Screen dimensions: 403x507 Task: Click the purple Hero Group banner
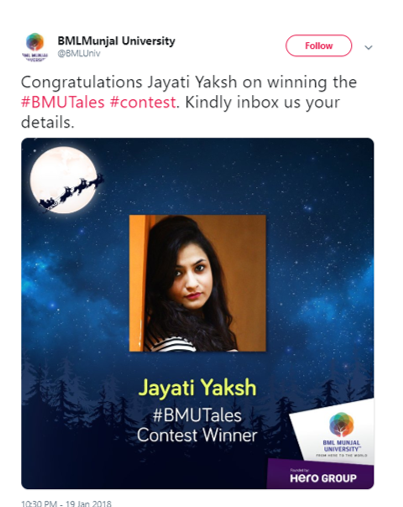tap(320, 474)
